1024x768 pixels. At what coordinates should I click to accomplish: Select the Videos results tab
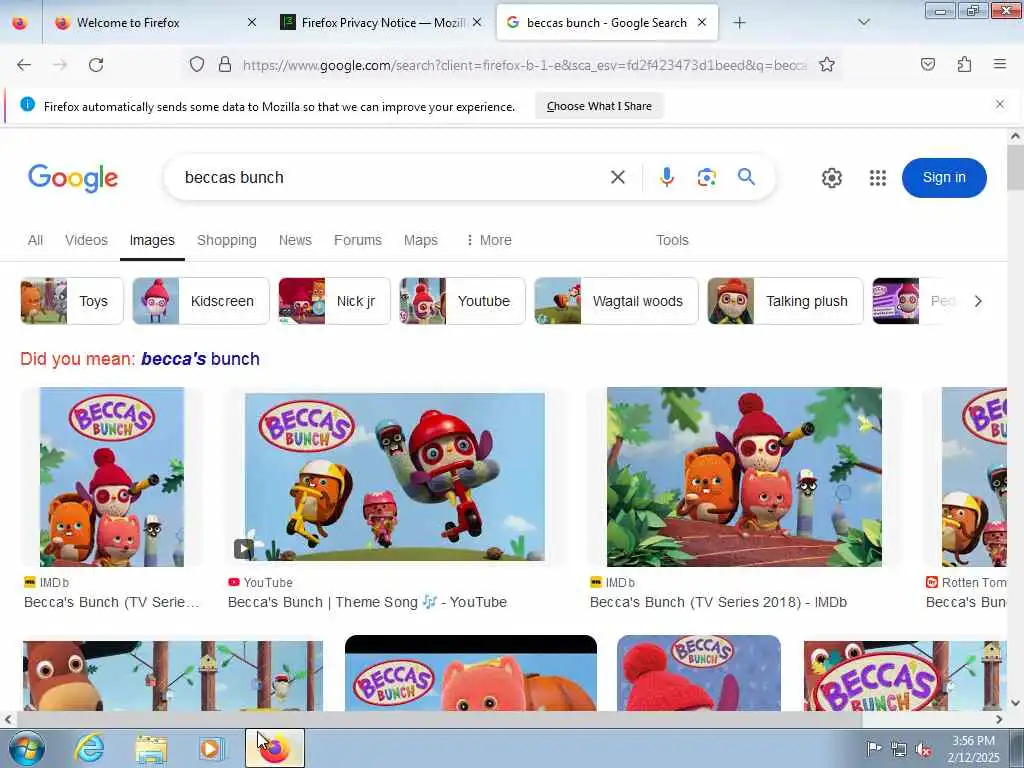click(86, 240)
